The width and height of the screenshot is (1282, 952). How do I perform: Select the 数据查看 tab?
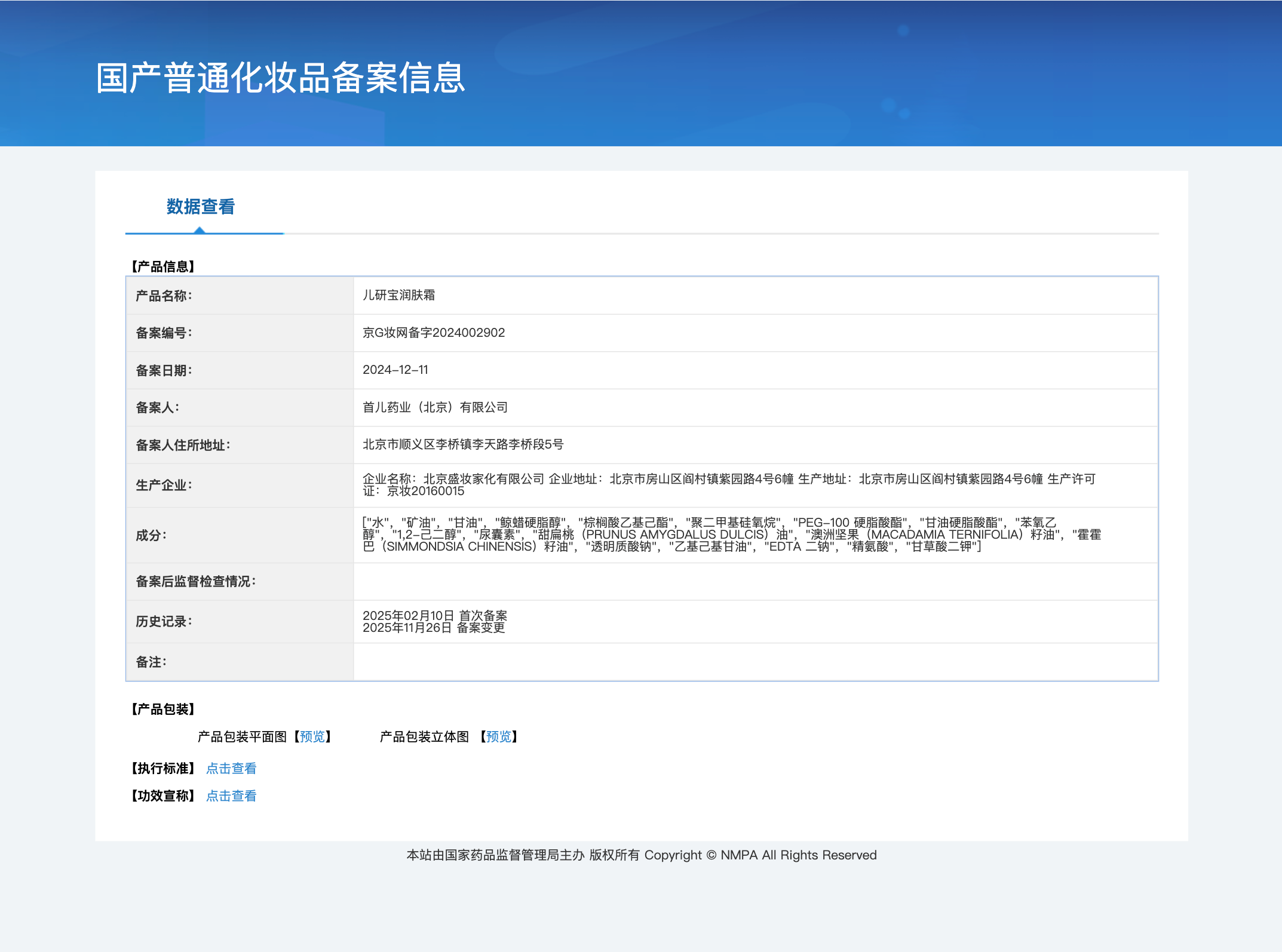pyautogui.click(x=201, y=207)
